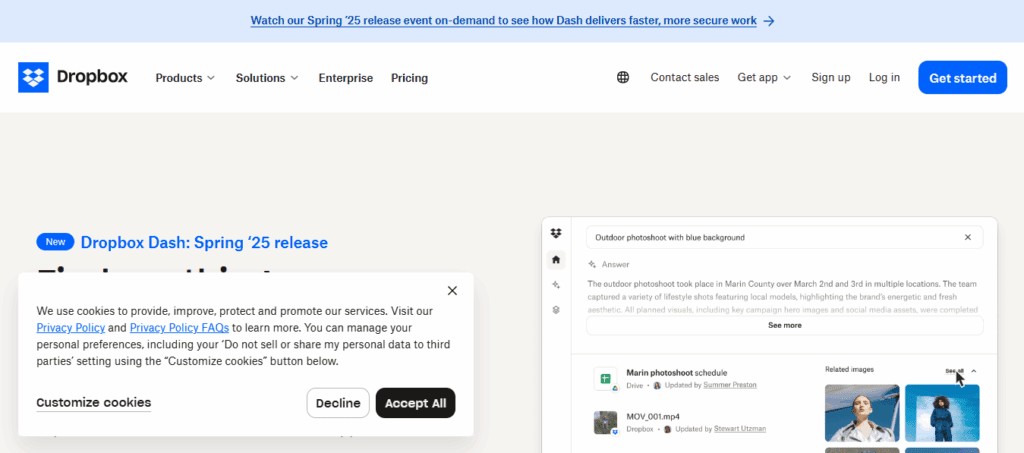Click the New badge

tap(56, 242)
